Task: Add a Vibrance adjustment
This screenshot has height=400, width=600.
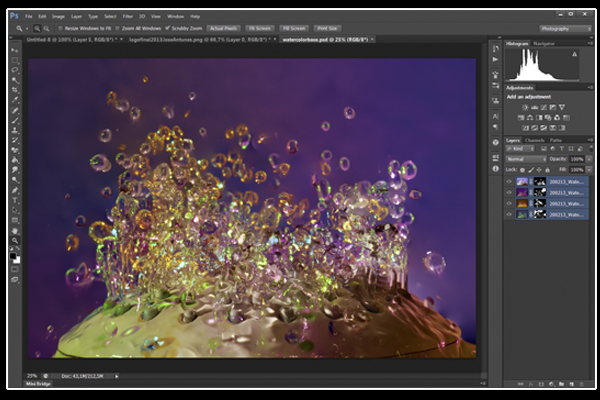Action: pos(562,108)
